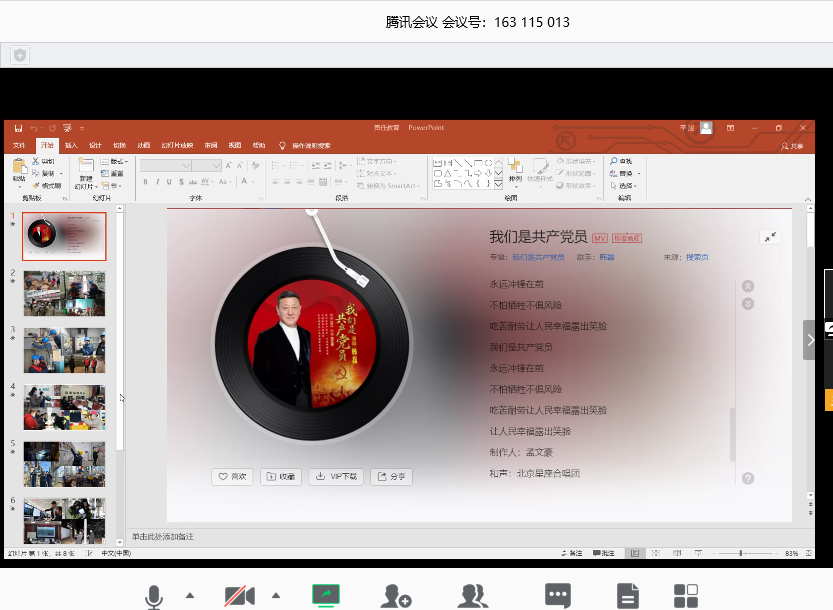Toggle text shadow S button
The width and height of the screenshot is (833, 610).
[181, 182]
